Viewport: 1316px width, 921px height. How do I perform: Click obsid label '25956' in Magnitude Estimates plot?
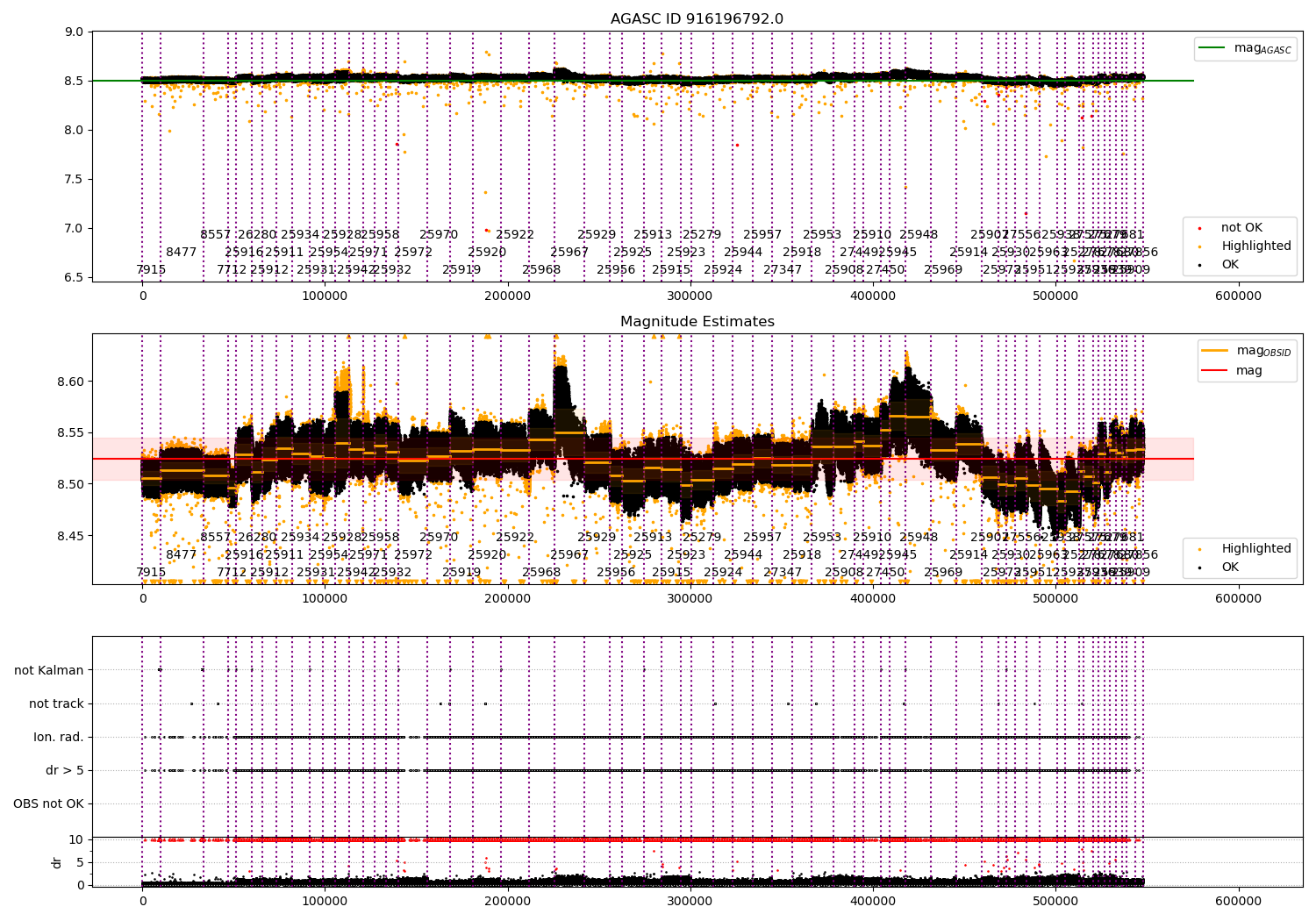[x=616, y=573]
